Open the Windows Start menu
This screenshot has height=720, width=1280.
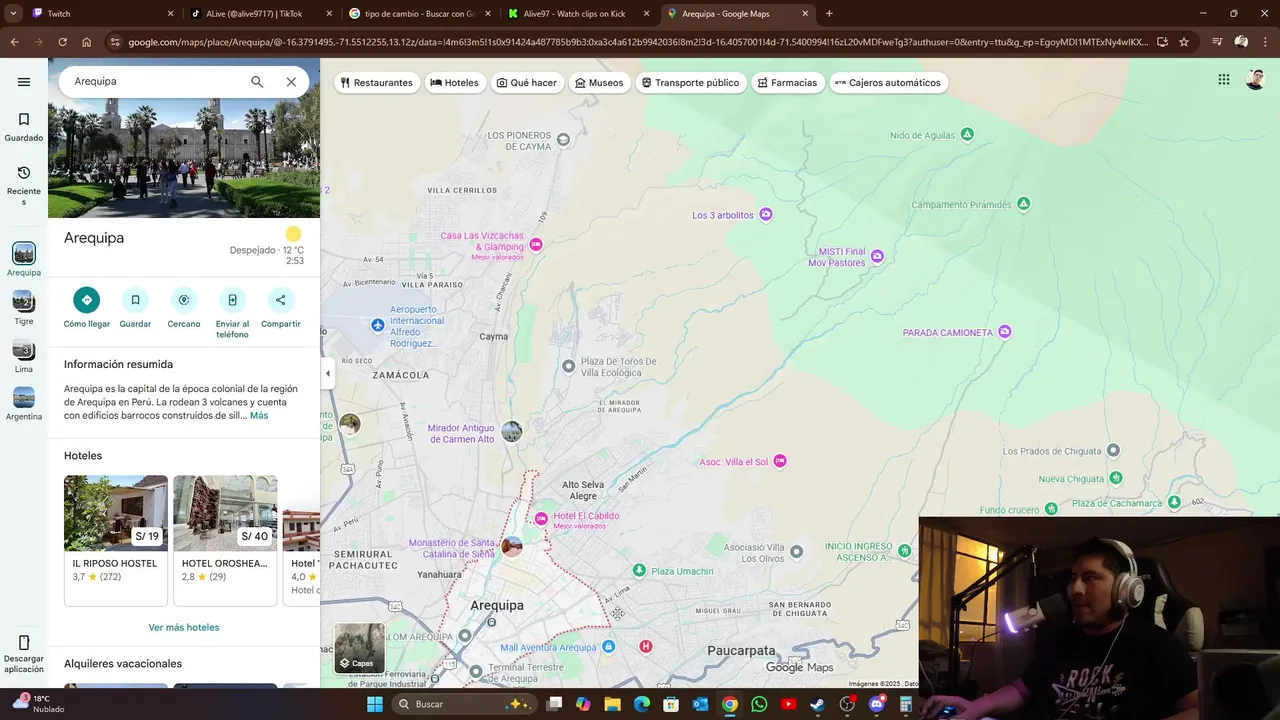coord(374,704)
